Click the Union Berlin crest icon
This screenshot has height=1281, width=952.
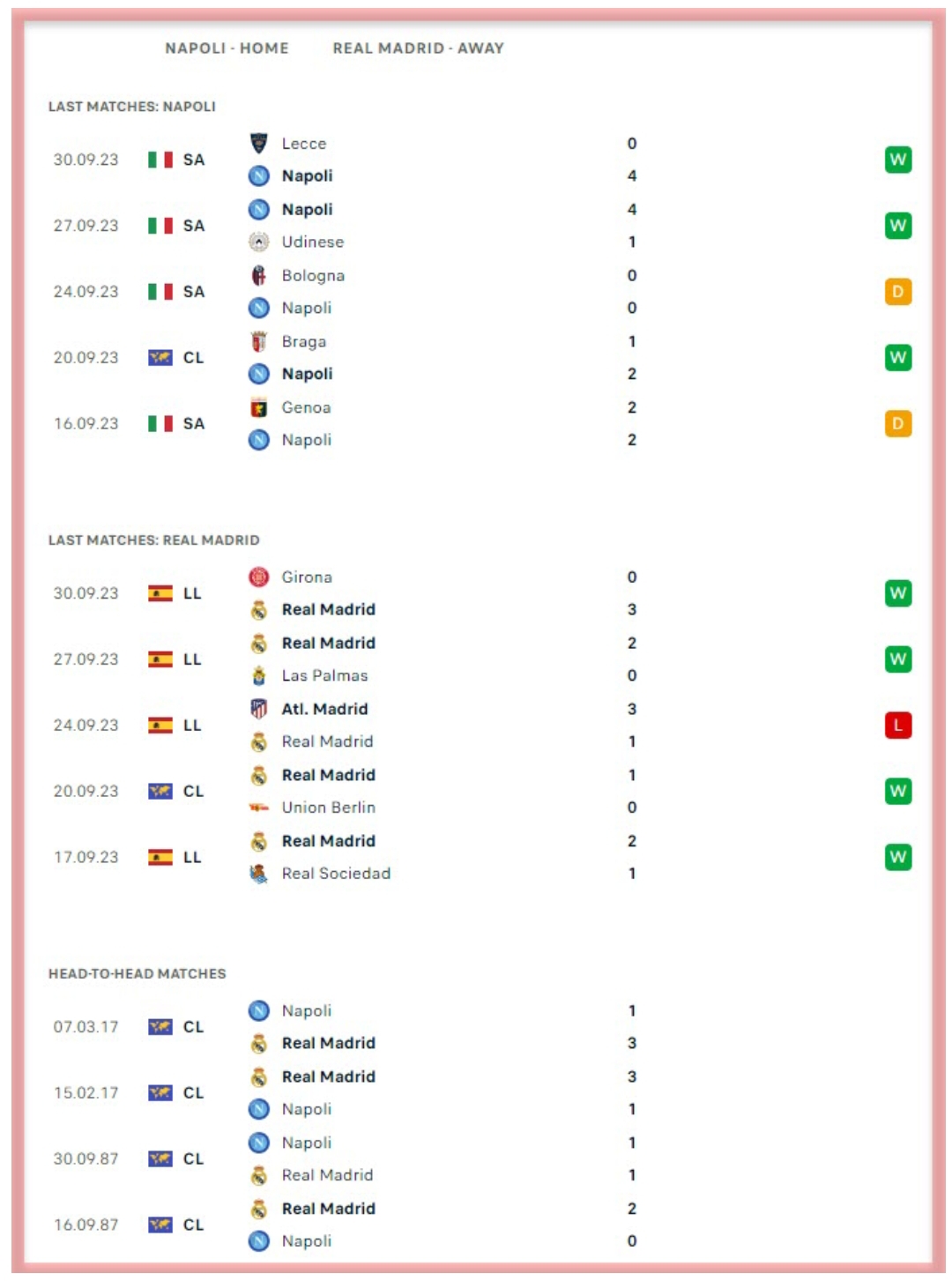[258, 808]
